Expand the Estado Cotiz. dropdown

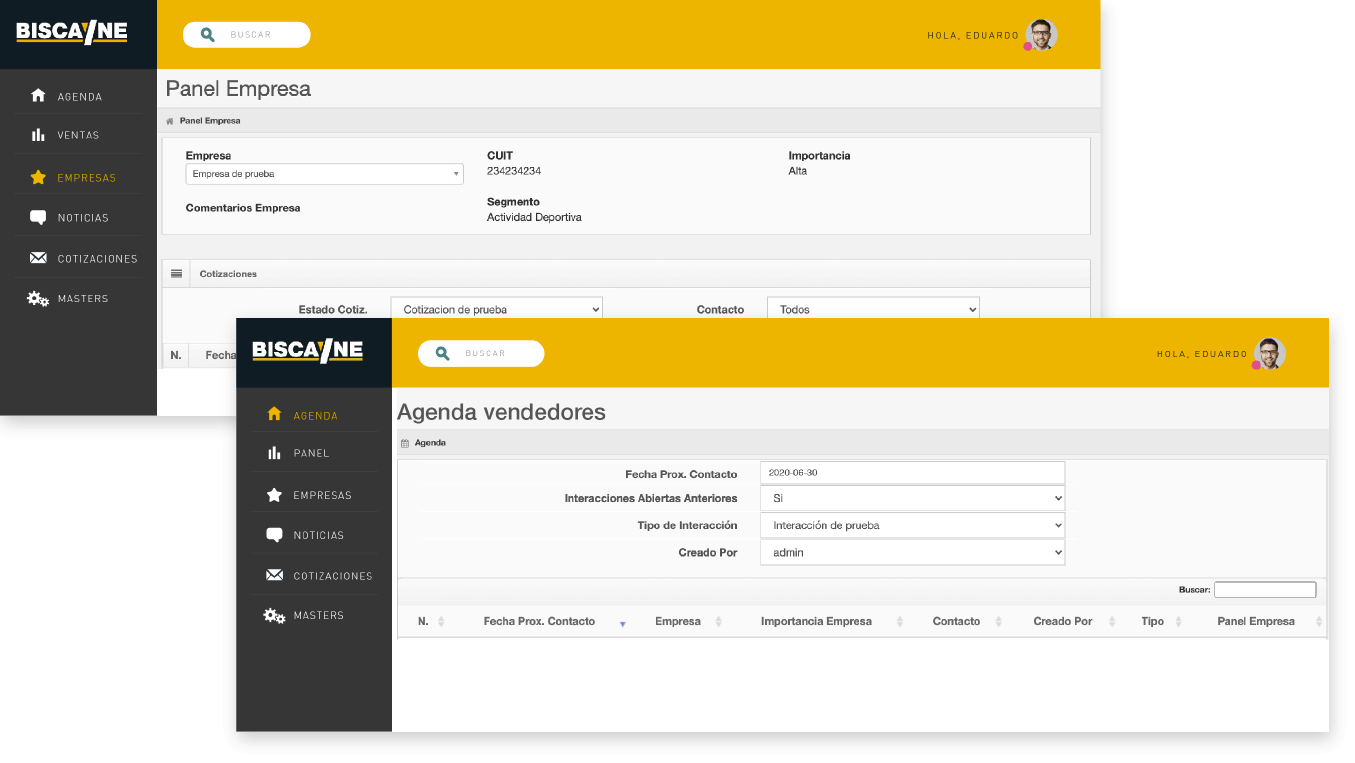(496, 310)
